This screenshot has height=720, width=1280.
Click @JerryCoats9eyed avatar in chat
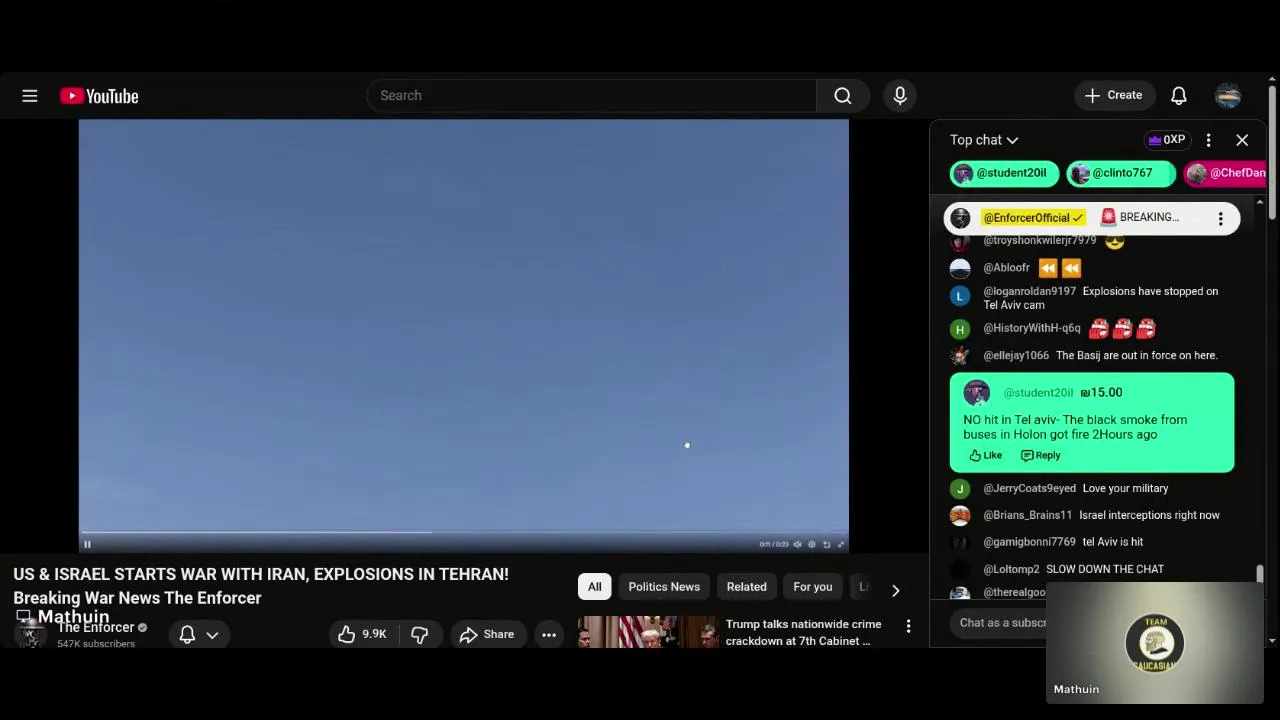960,488
